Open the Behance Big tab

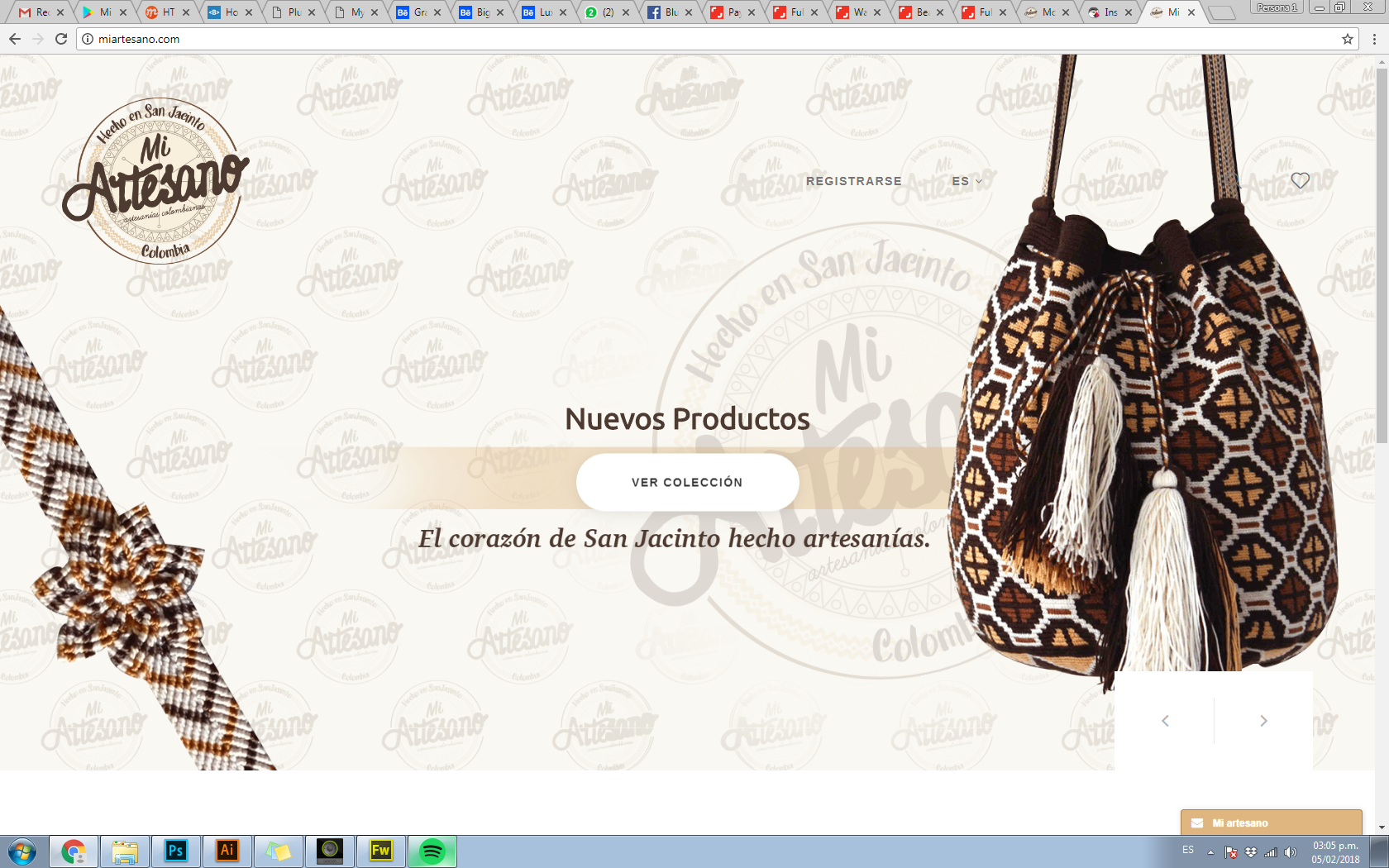click(x=480, y=12)
